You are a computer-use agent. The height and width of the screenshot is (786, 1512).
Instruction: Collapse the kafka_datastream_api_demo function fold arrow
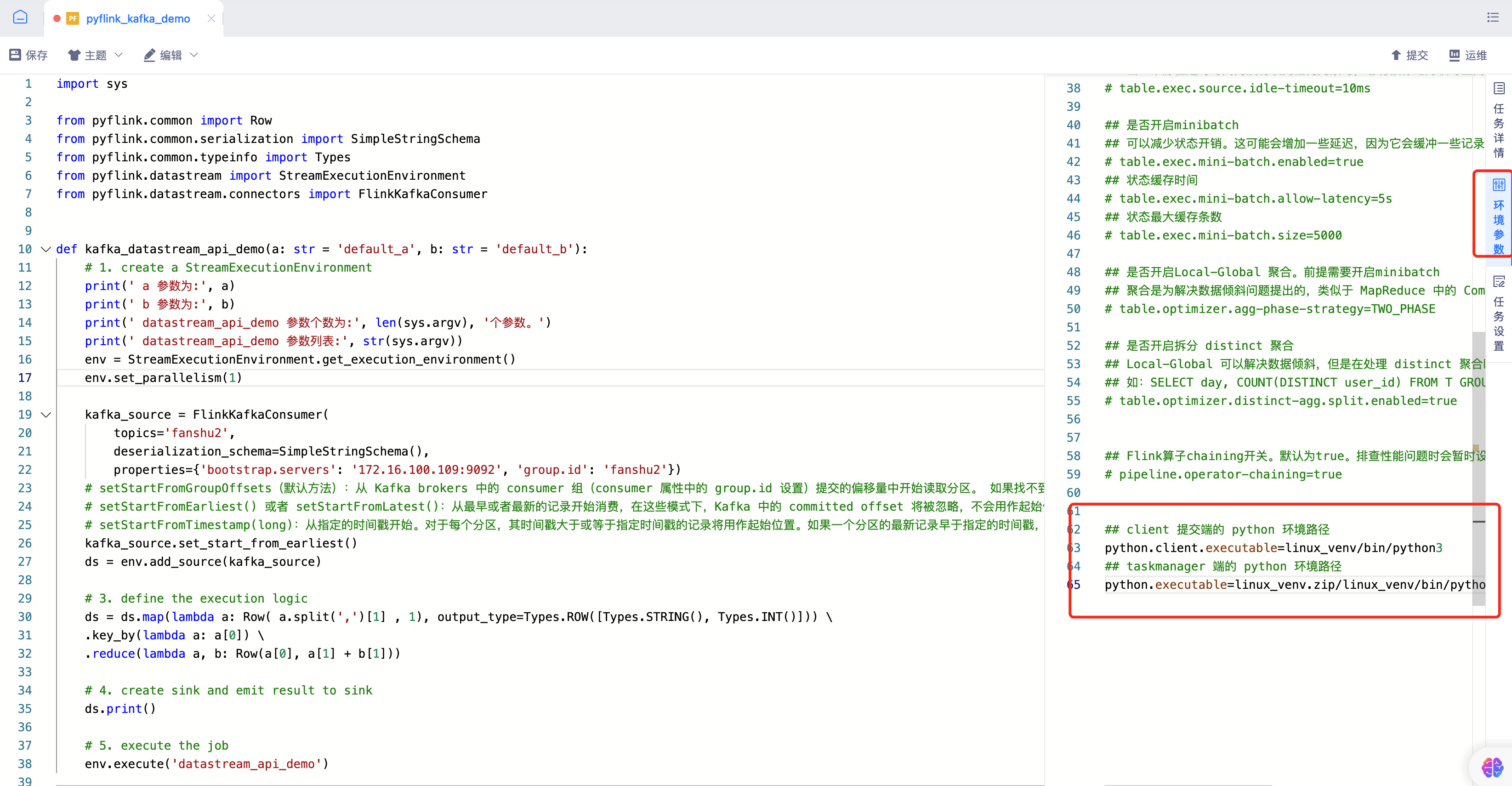46,250
